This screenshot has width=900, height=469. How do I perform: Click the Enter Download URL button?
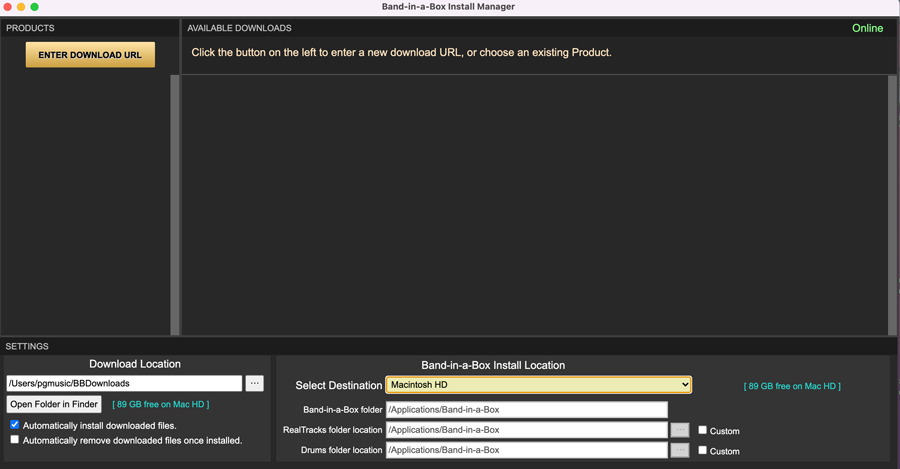(x=90, y=55)
